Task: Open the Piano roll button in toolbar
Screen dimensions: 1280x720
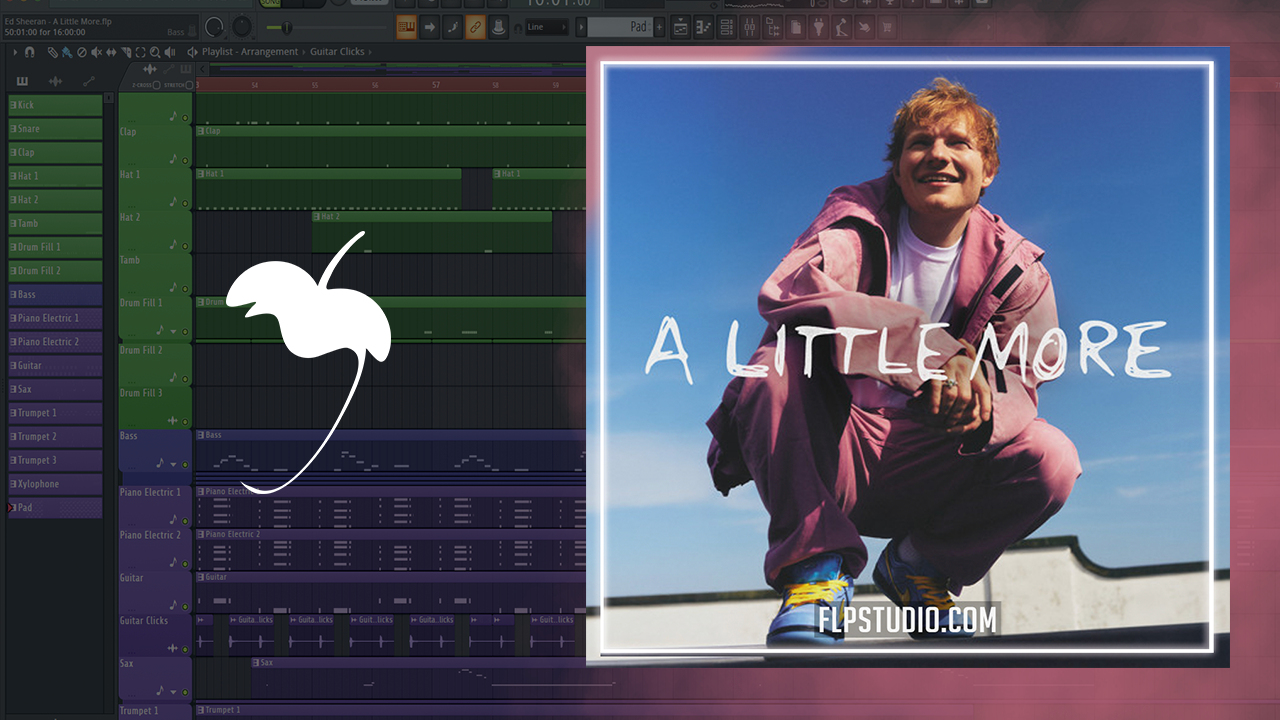Action: [703, 27]
